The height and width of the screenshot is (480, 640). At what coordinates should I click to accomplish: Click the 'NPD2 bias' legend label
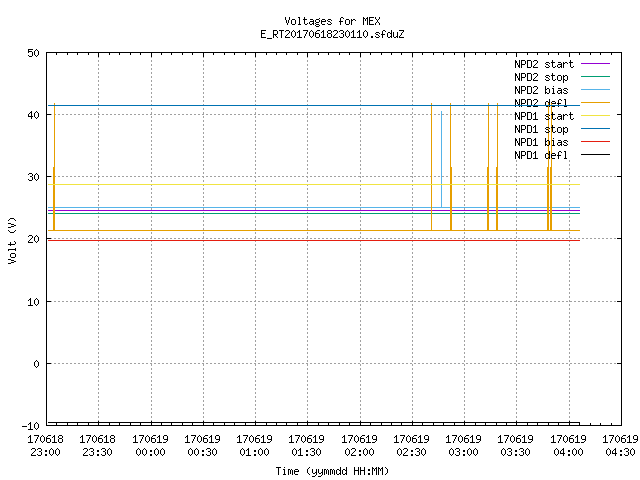point(541,90)
